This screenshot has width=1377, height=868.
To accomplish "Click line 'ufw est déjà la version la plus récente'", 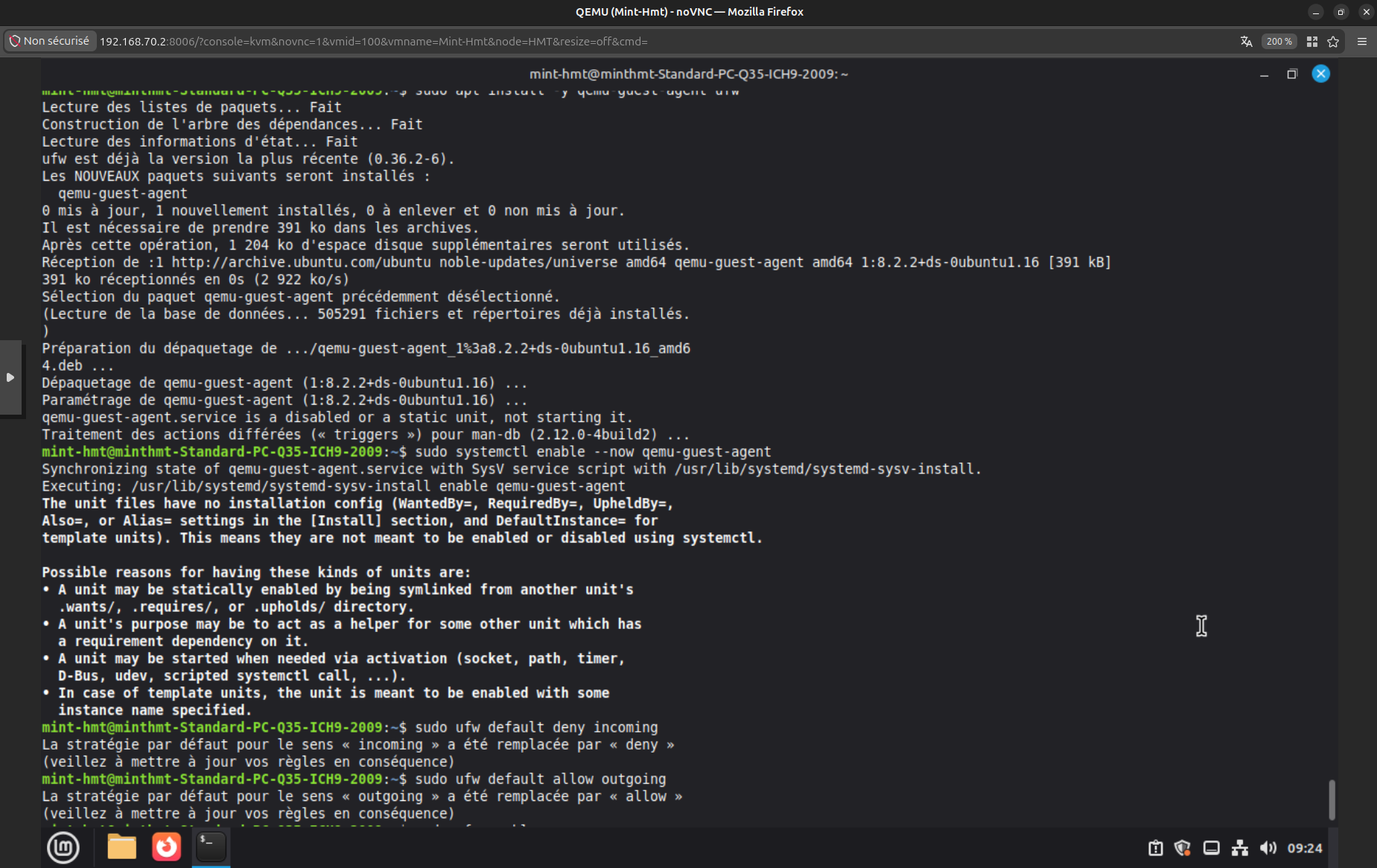I will pos(248,159).
